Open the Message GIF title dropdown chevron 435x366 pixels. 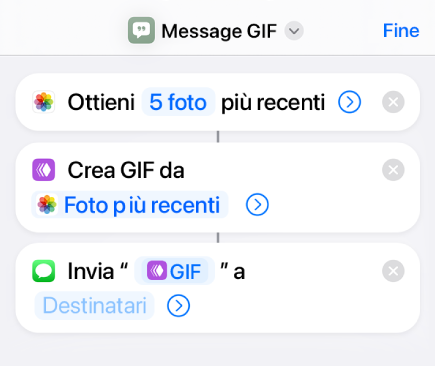coord(294,31)
